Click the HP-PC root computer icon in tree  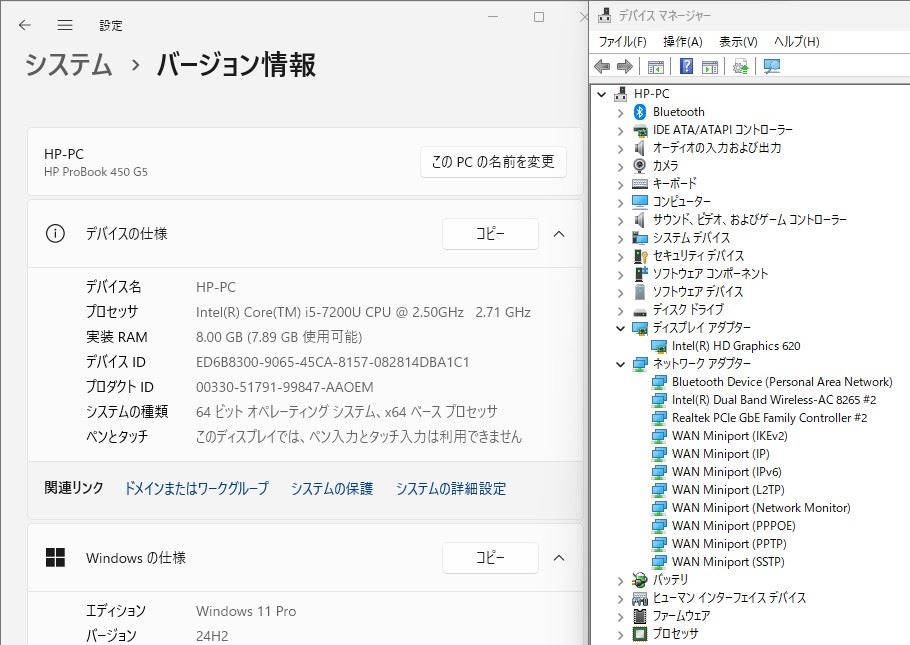[621, 93]
